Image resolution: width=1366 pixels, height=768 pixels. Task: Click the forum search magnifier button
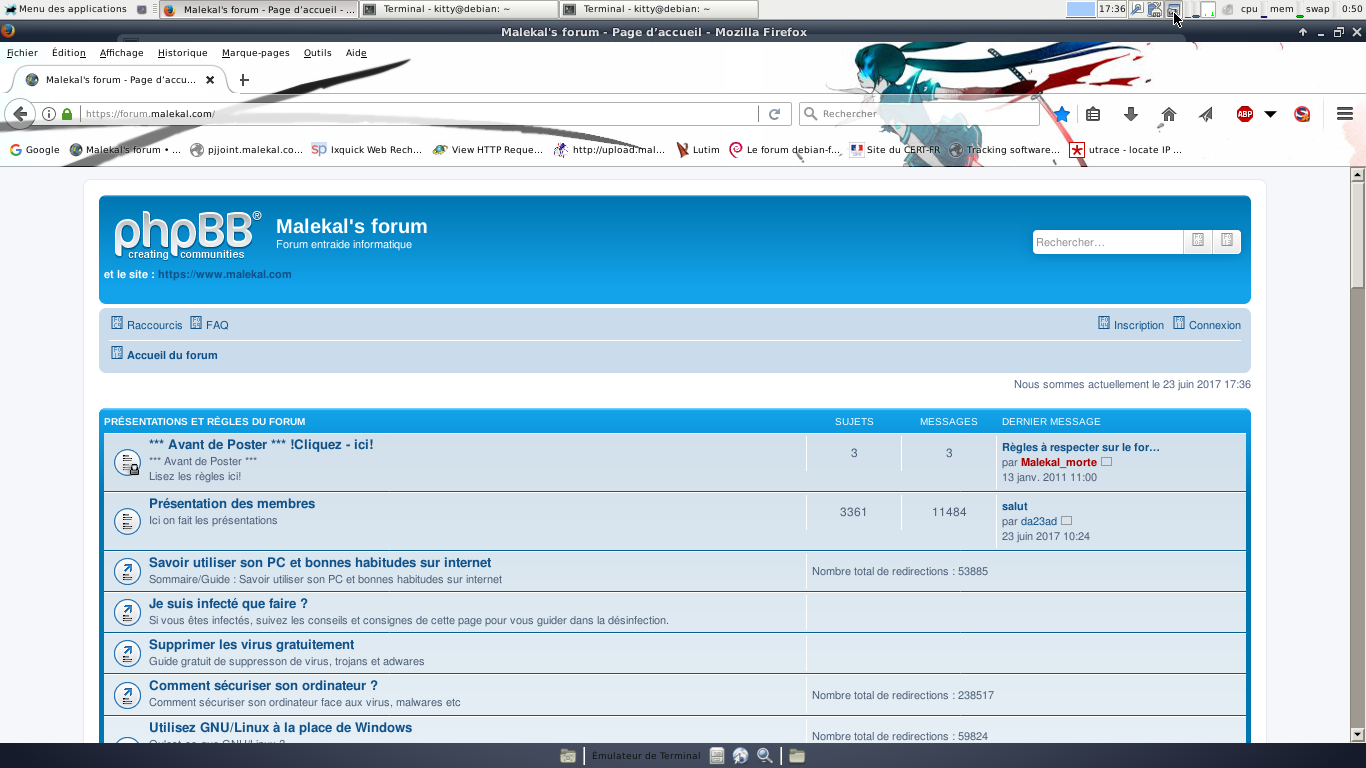1197,241
